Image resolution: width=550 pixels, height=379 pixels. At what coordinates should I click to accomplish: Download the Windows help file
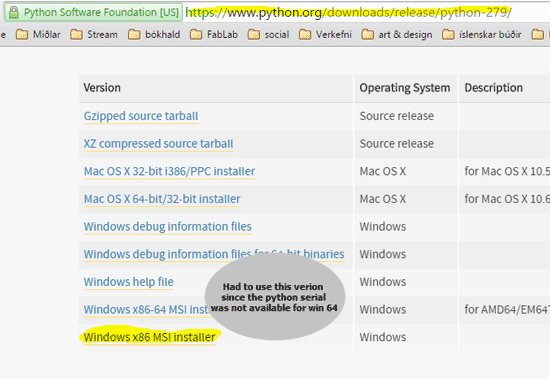[128, 282]
